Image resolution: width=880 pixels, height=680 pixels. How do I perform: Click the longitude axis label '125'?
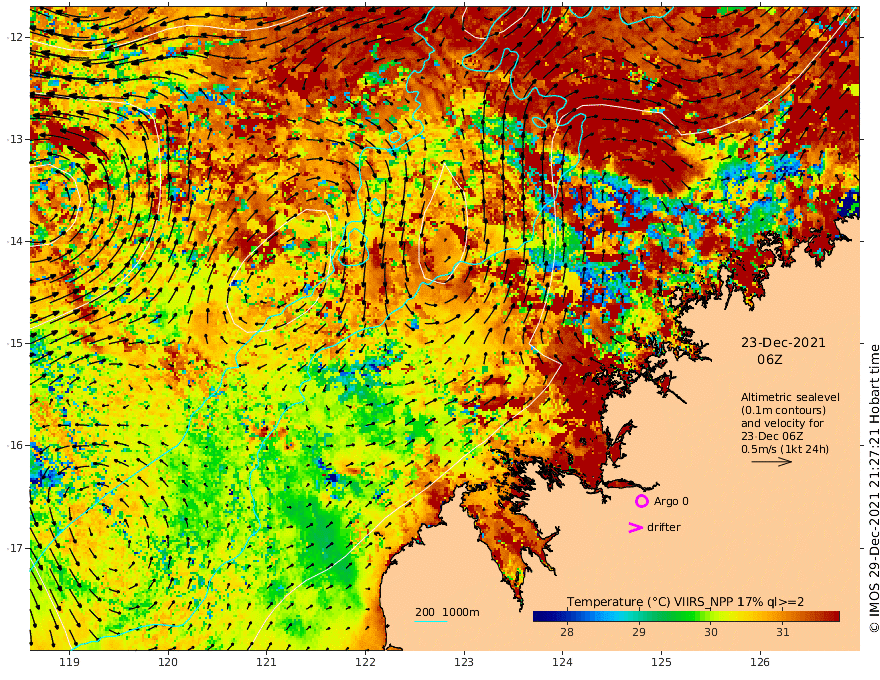coord(661,662)
